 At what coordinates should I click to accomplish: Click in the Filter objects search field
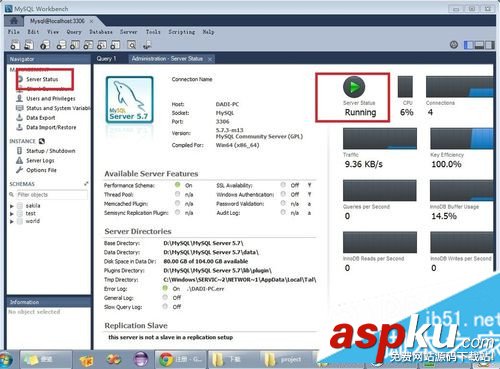51,195
